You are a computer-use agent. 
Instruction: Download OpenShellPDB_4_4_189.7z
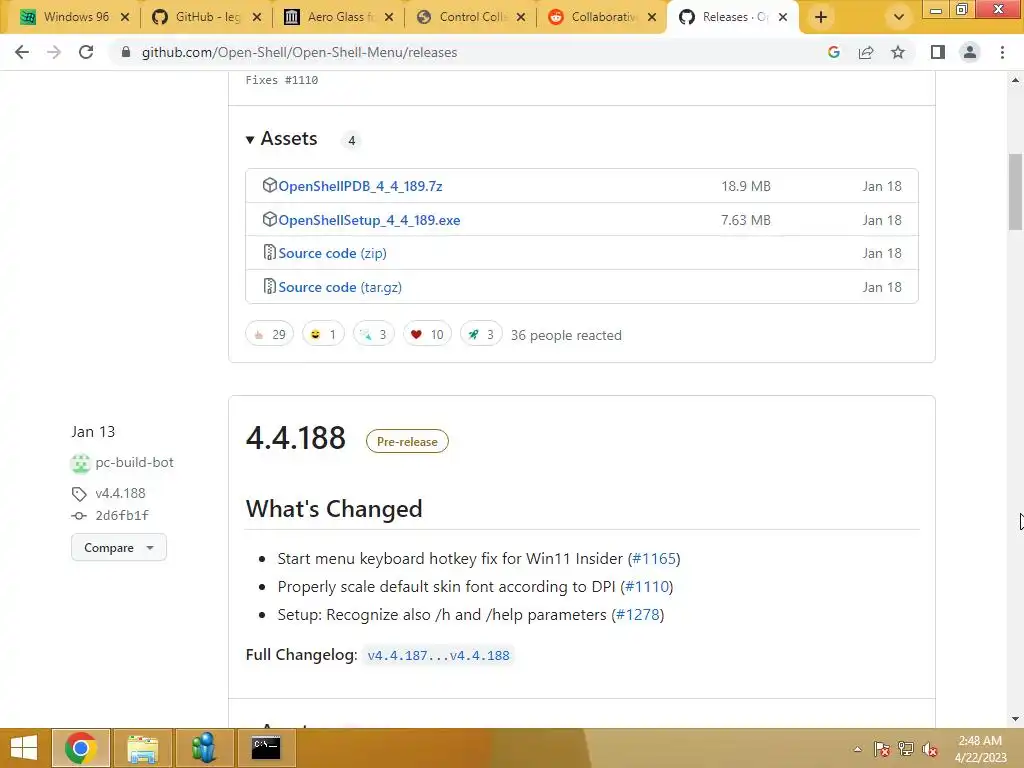tap(360, 186)
